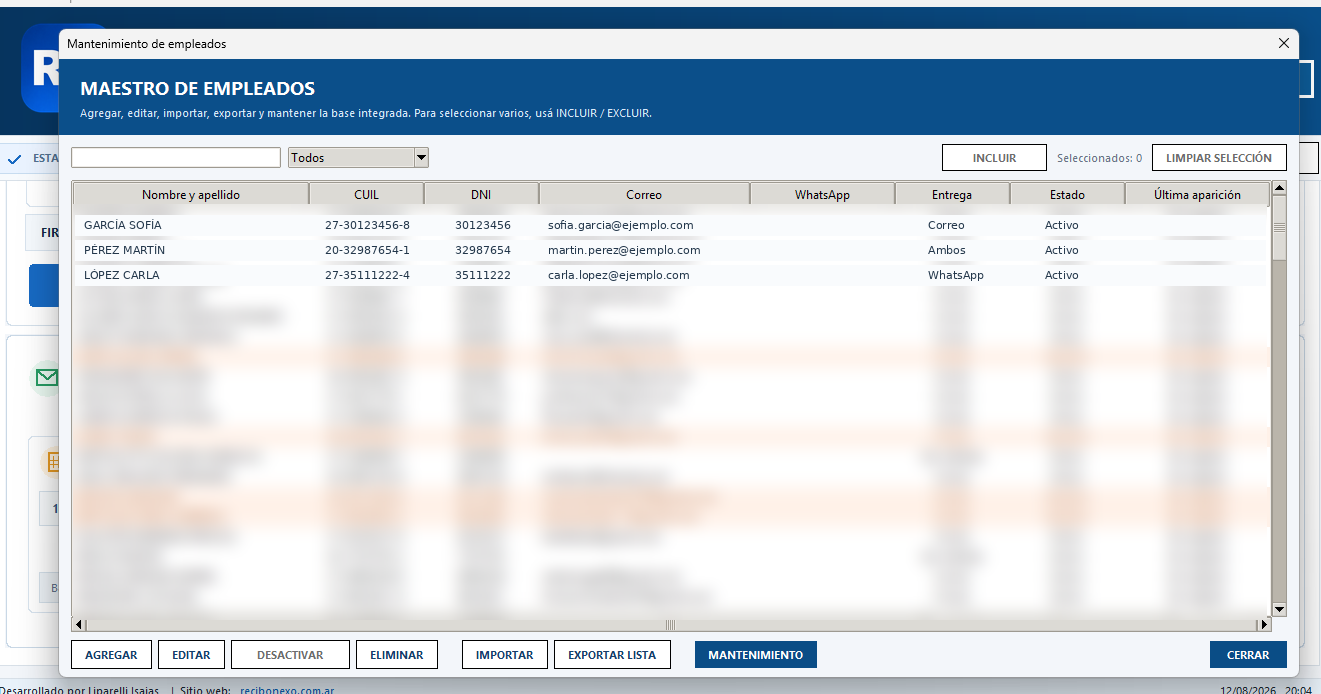Click the email carla.lopez@ejemplo.com
This screenshot has height=694, width=1321.
pyautogui.click(x=618, y=275)
